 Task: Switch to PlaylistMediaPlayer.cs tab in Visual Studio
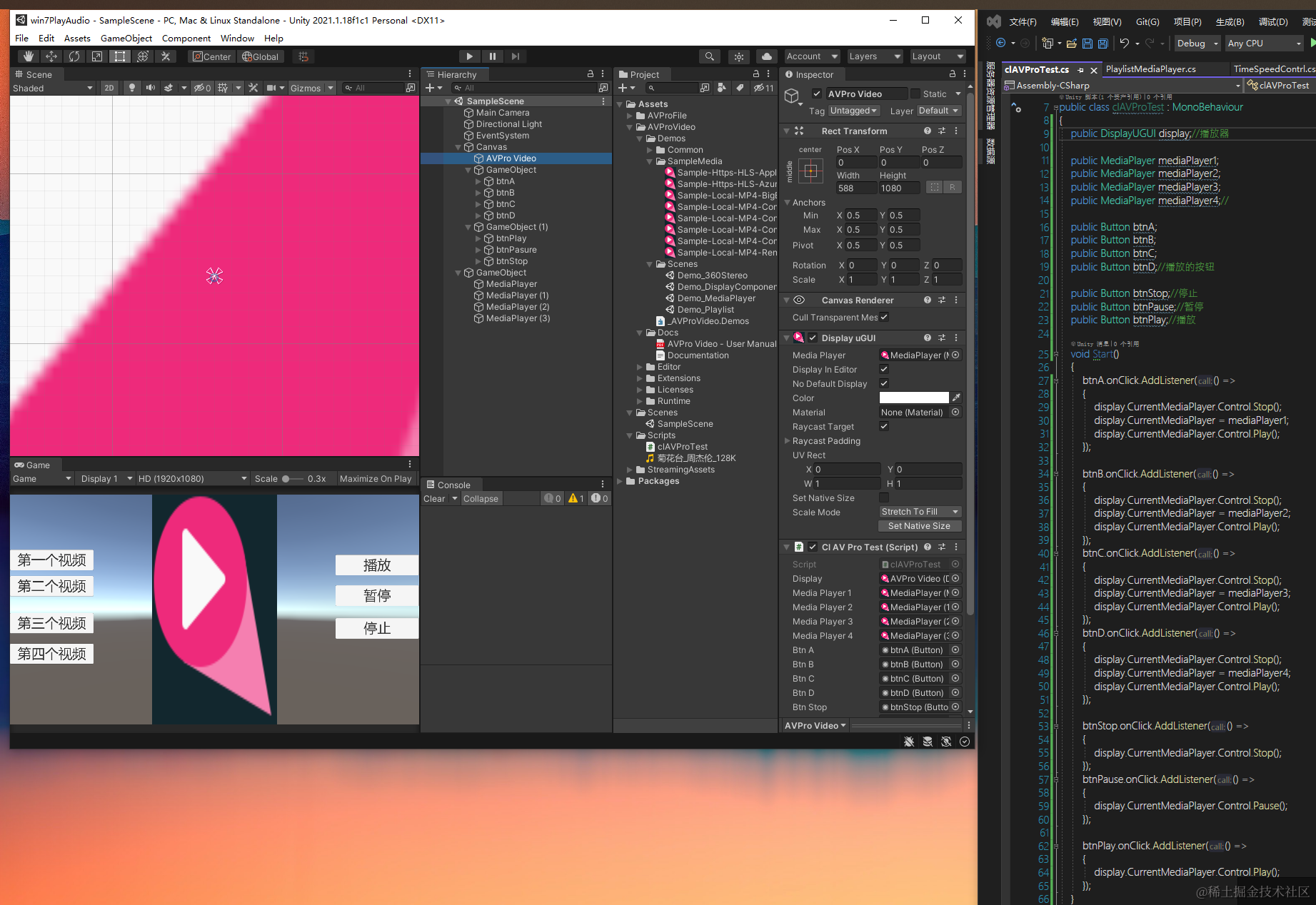1150,69
